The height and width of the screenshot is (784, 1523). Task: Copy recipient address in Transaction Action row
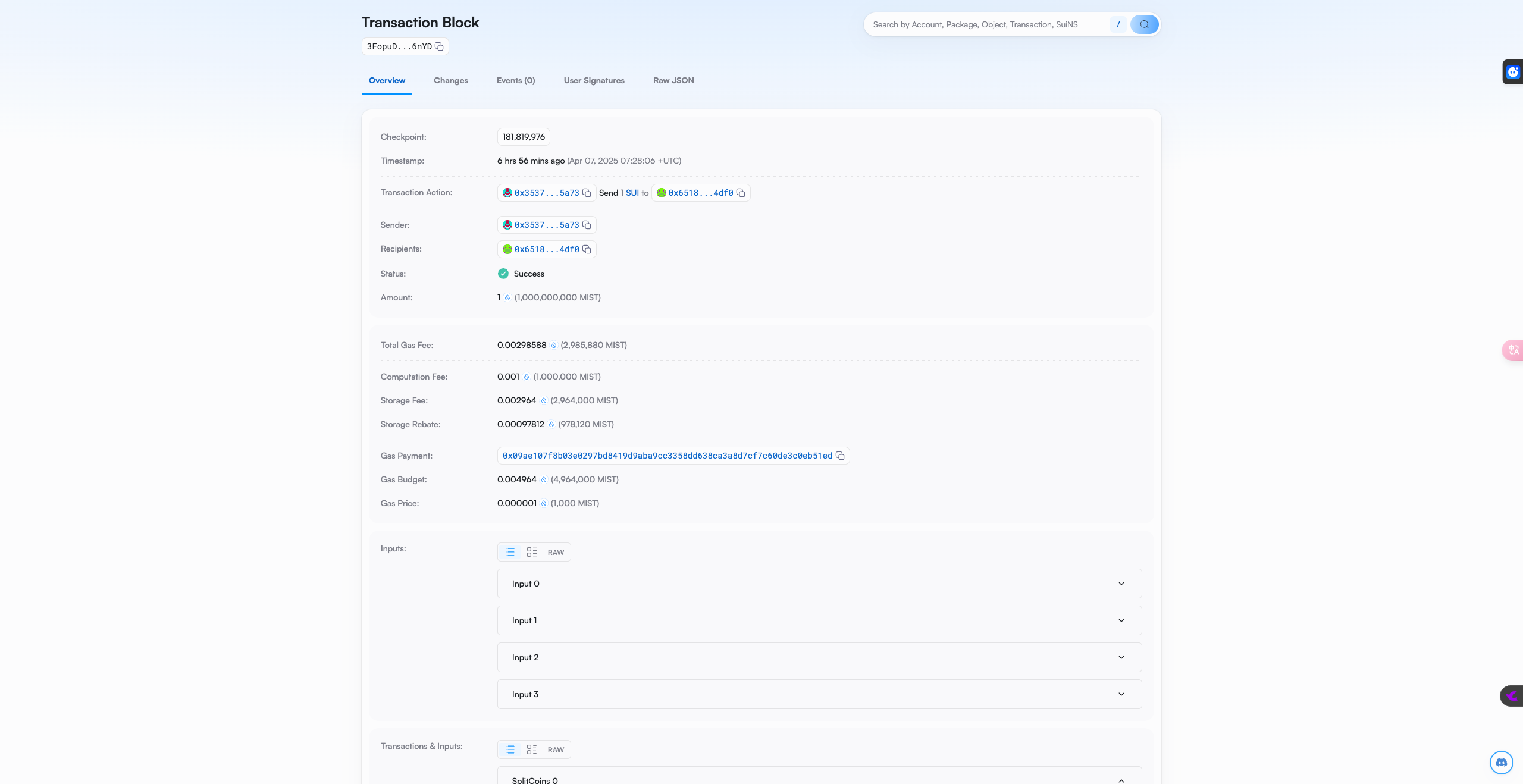[741, 193]
